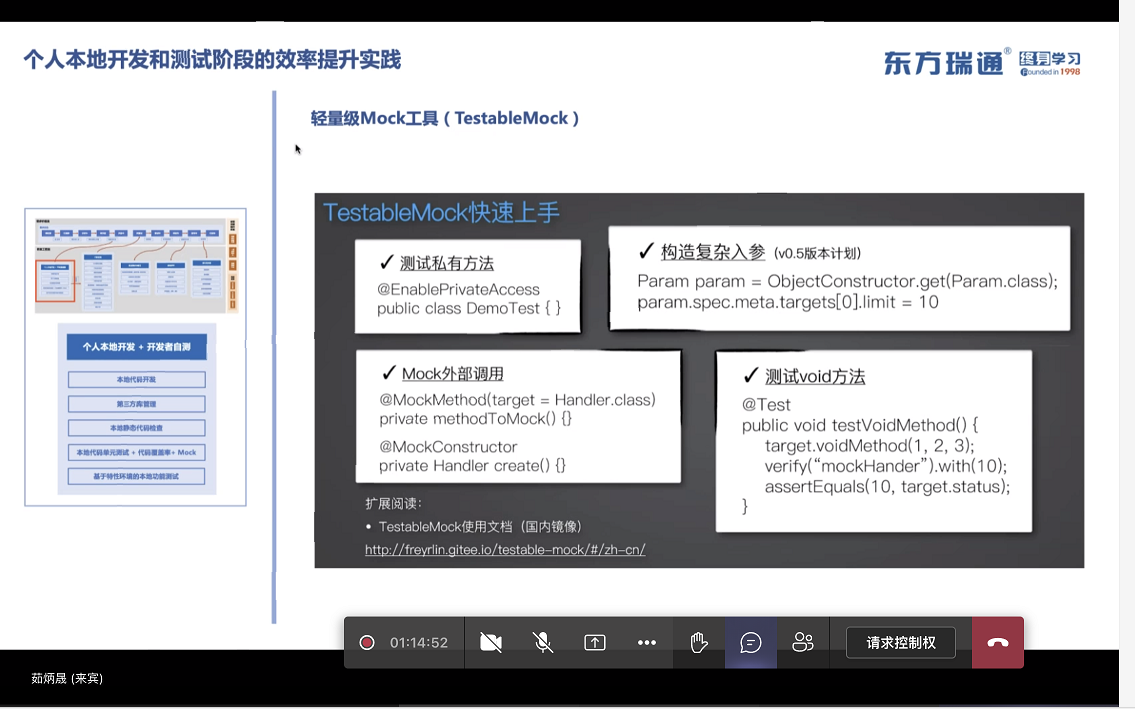Image resolution: width=1135 pixels, height=709 pixels.
Task: Open the chat panel
Action: coord(751,642)
